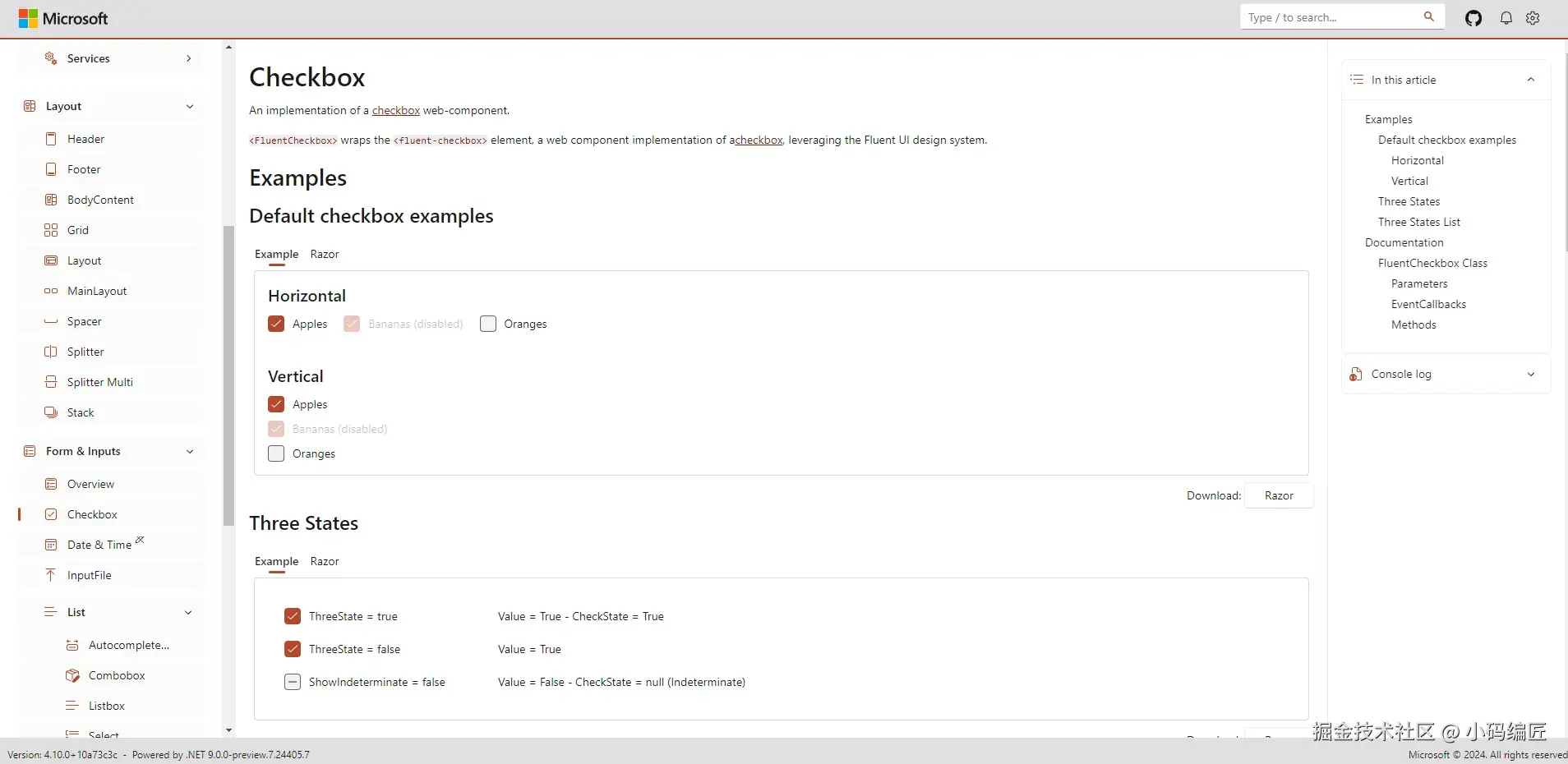Open site settings gear
Screen dimensions: 1568x764
point(1533,18)
